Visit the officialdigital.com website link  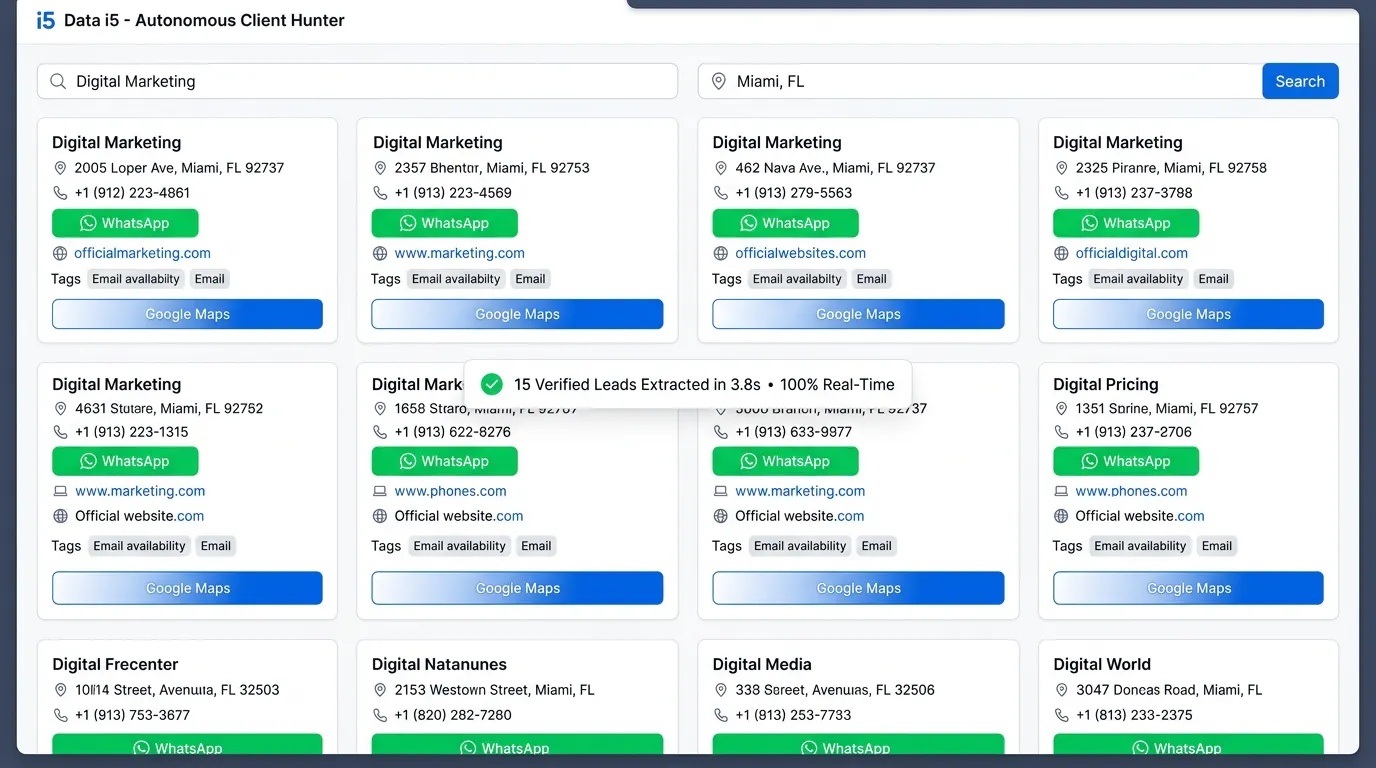click(x=1132, y=253)
